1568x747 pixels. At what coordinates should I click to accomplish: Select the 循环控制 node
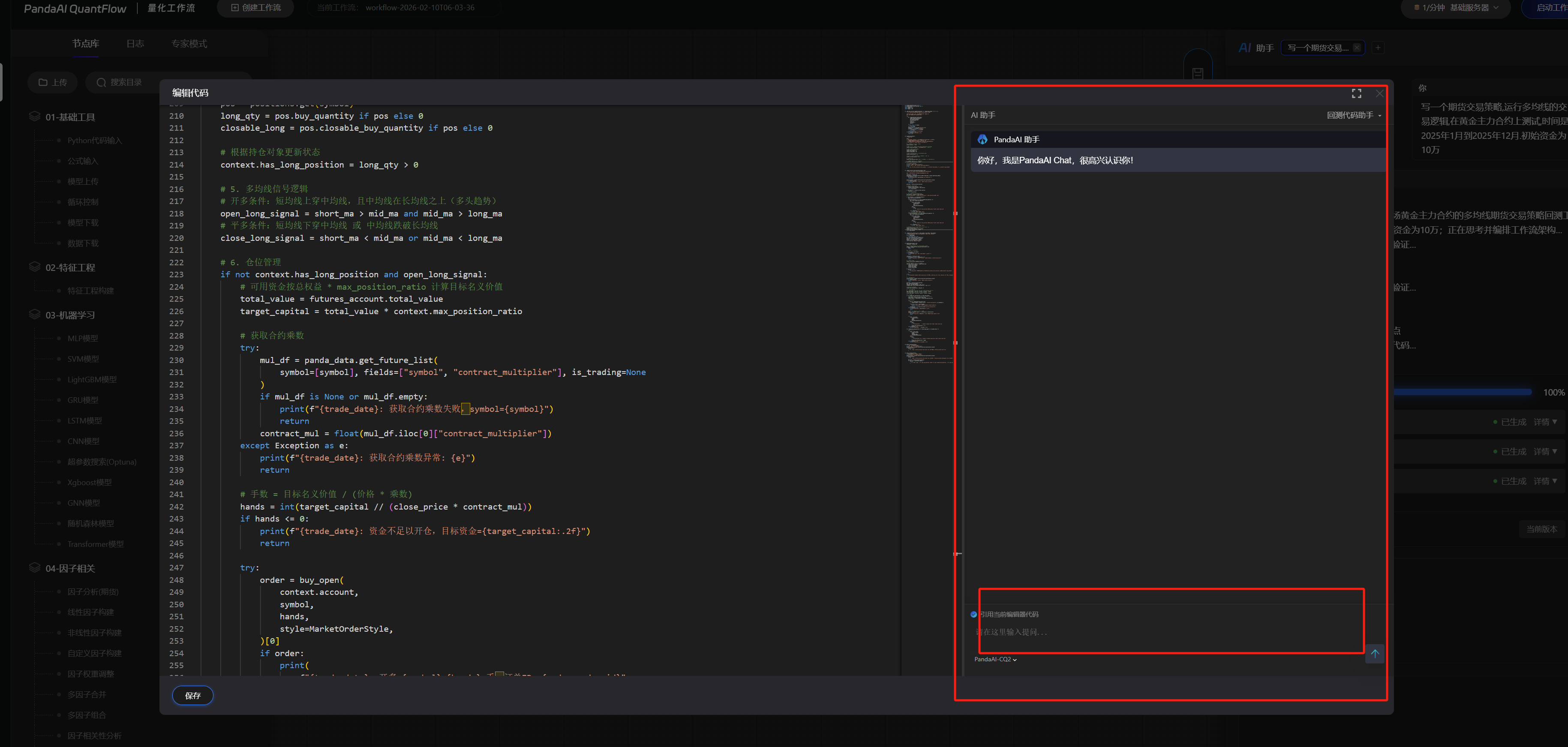(x=83, y=202)
